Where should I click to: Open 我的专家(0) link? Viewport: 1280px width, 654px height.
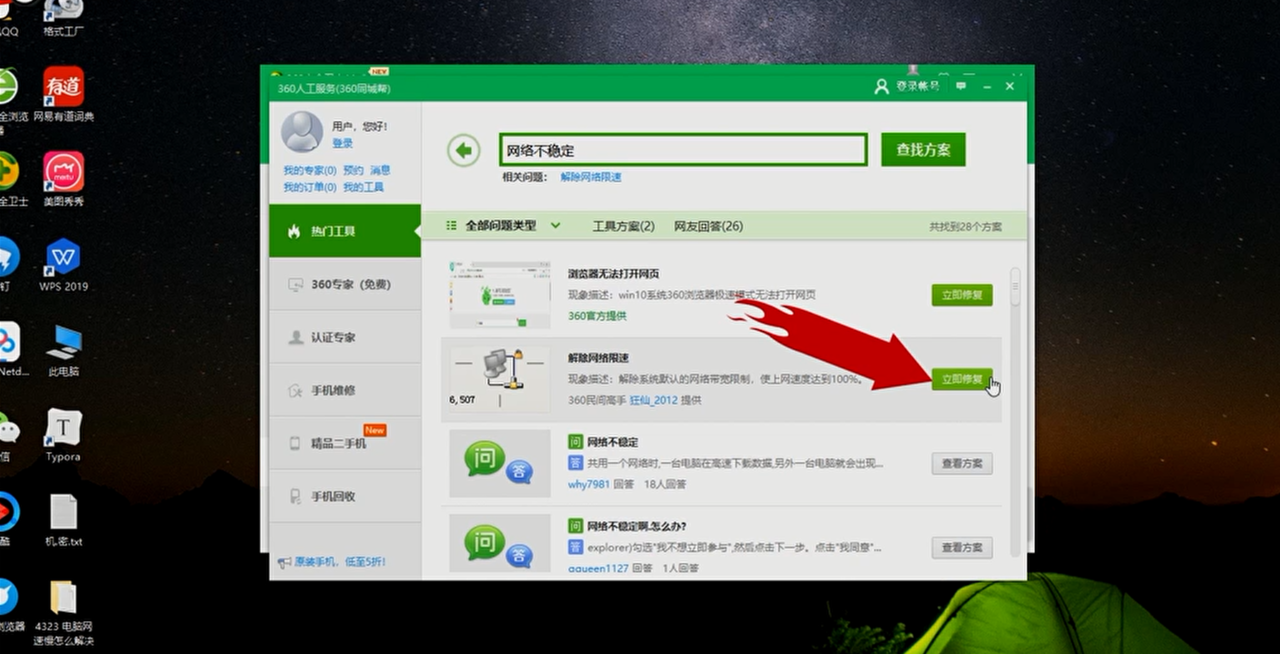click(310, 170)
